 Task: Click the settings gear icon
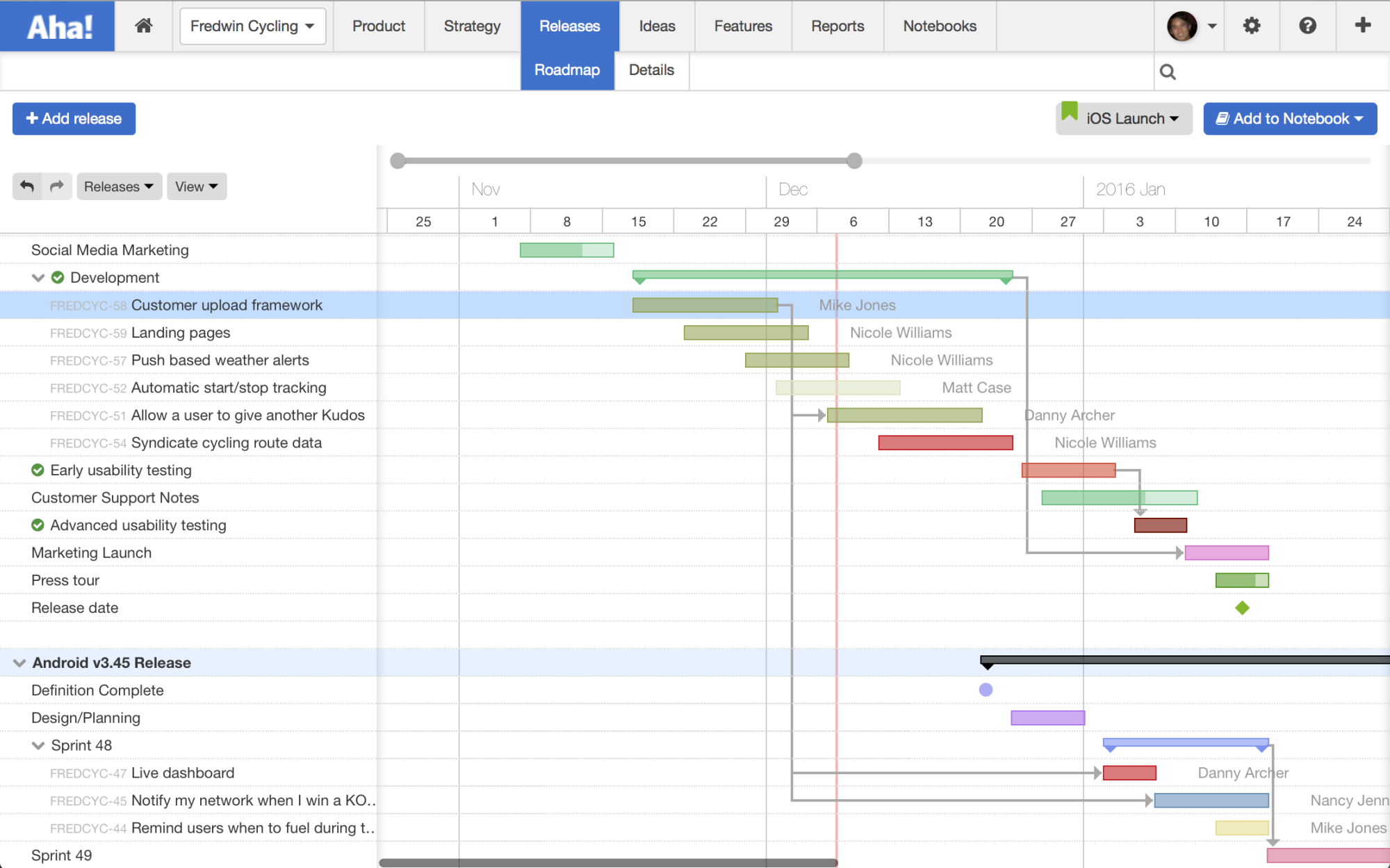click(1252, 25)
